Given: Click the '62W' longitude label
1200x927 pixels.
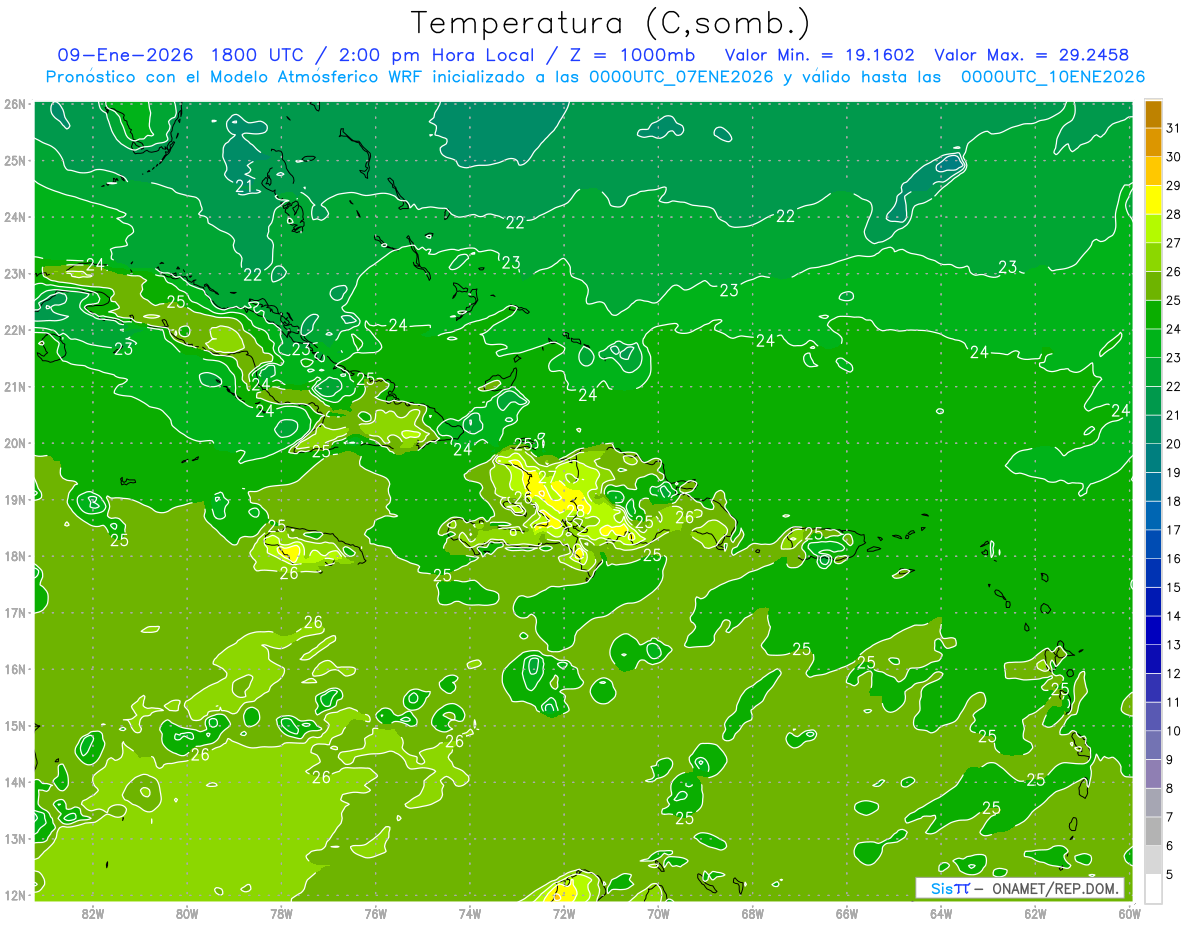Looking at the screenshot, I should coord(1035,913).
